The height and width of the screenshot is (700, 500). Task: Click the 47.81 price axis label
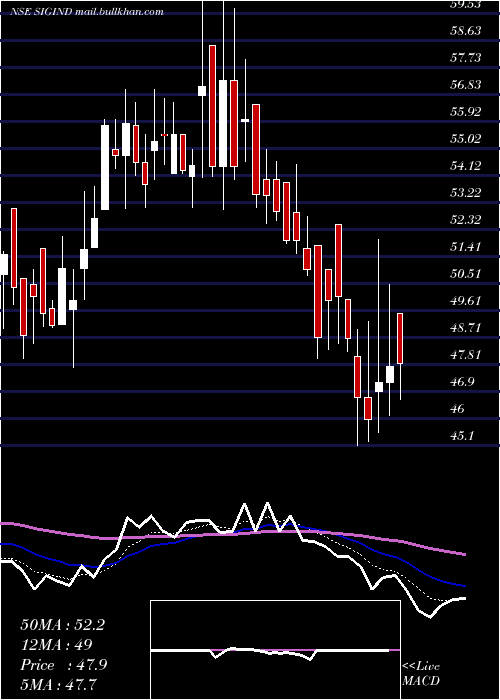click(x=466, y=354)
